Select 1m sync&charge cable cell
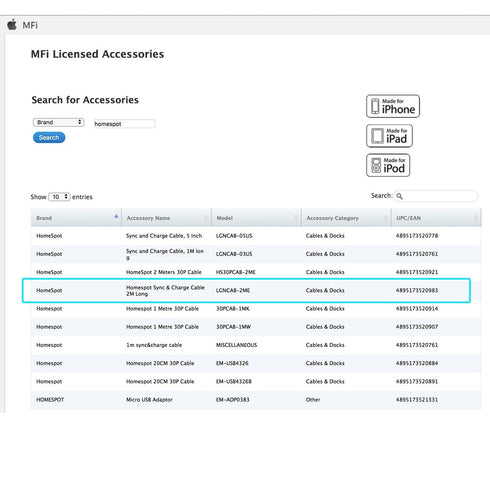The width and height of the screenshot is (490, 490). pyautogui.click(x=154, y=345)
